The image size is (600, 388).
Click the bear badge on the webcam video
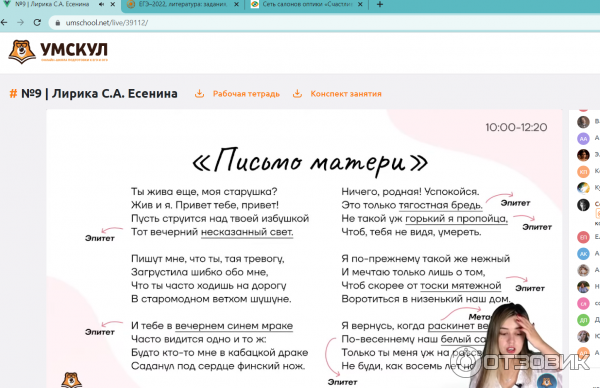[x=546, y=381]
